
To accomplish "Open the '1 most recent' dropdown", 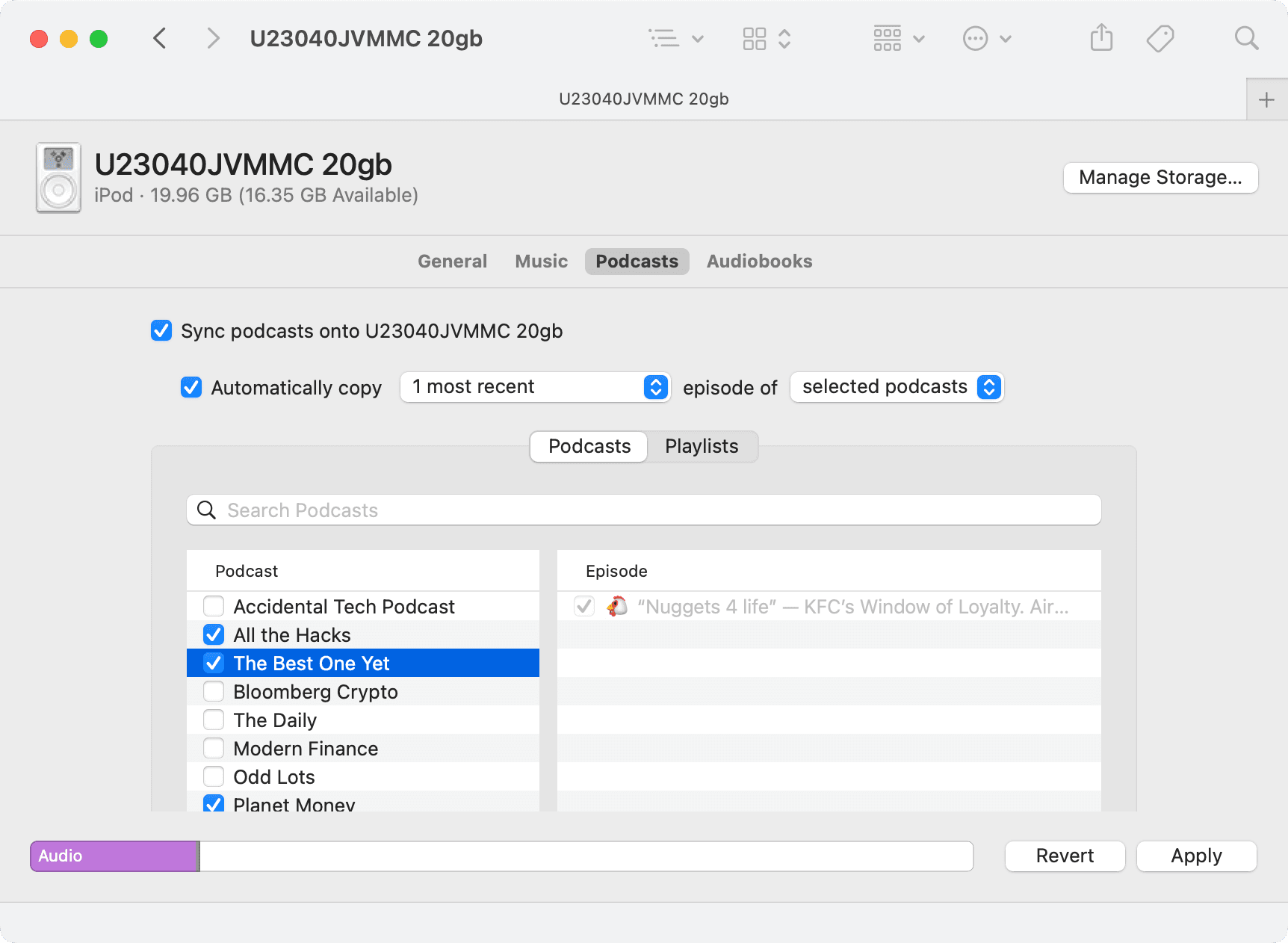I will 535,387.
